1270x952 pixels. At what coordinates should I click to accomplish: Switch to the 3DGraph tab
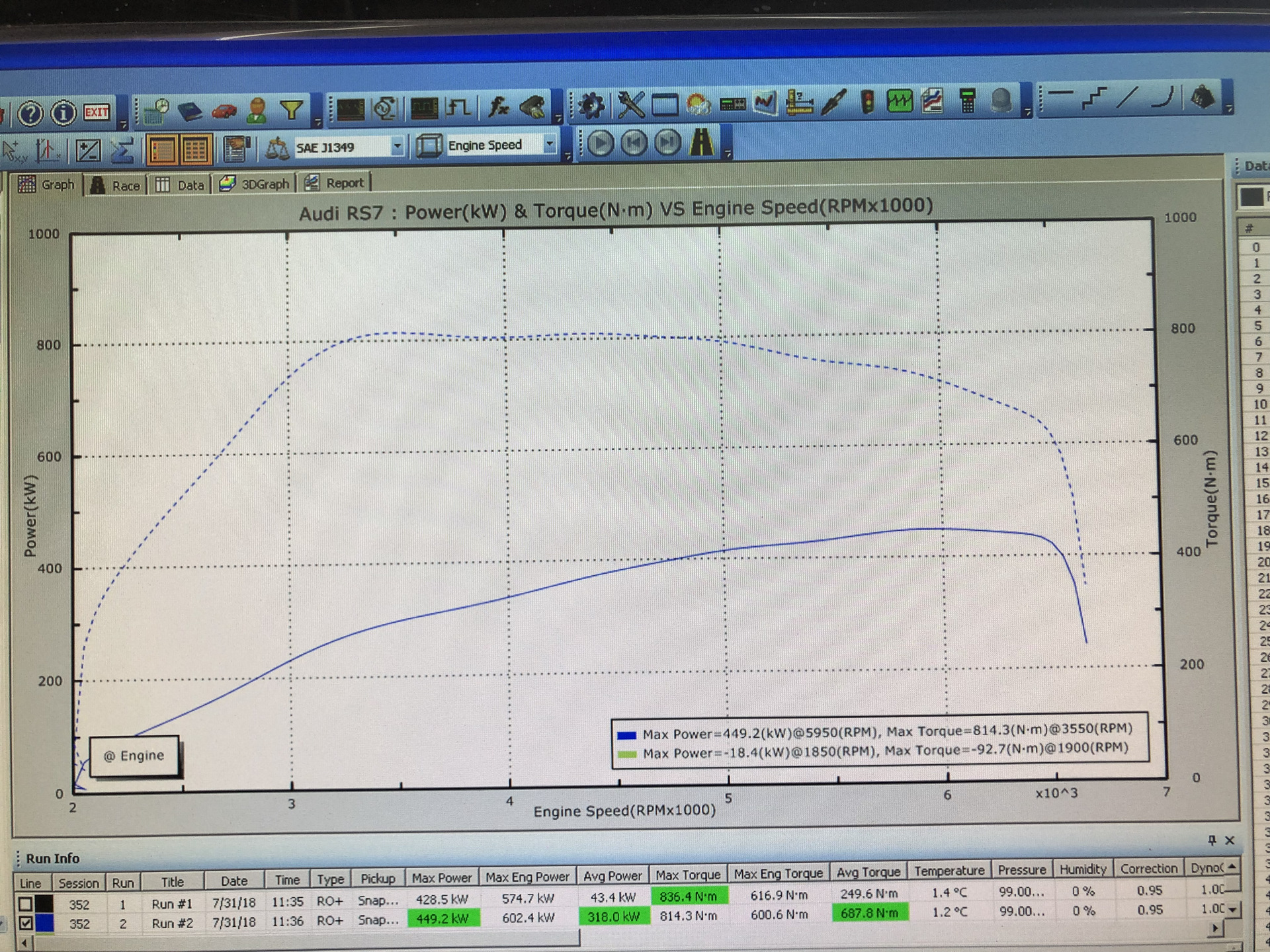click(255, 184)
